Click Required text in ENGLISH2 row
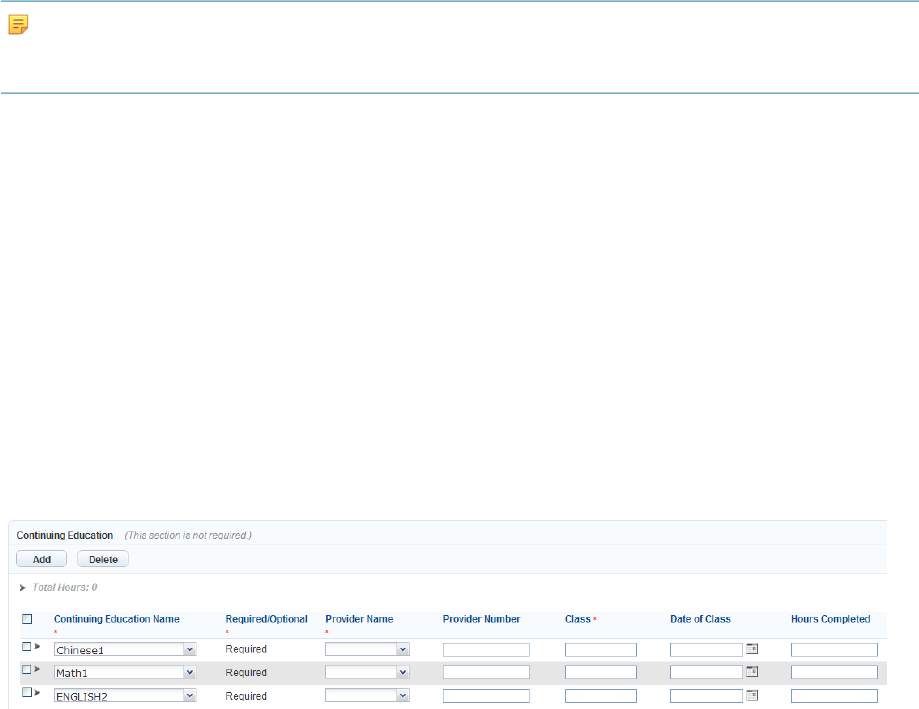 (x=246, y=696)
